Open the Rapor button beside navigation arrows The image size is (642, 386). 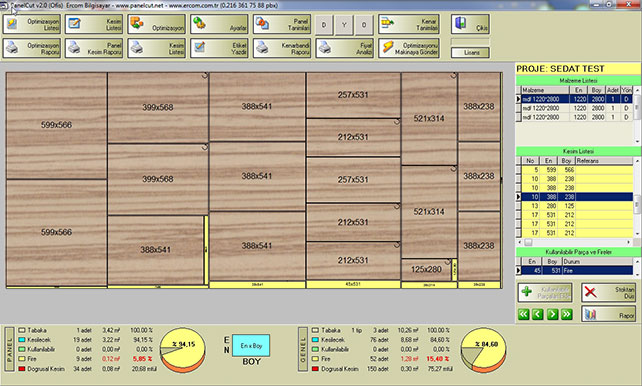click(609, 314)
